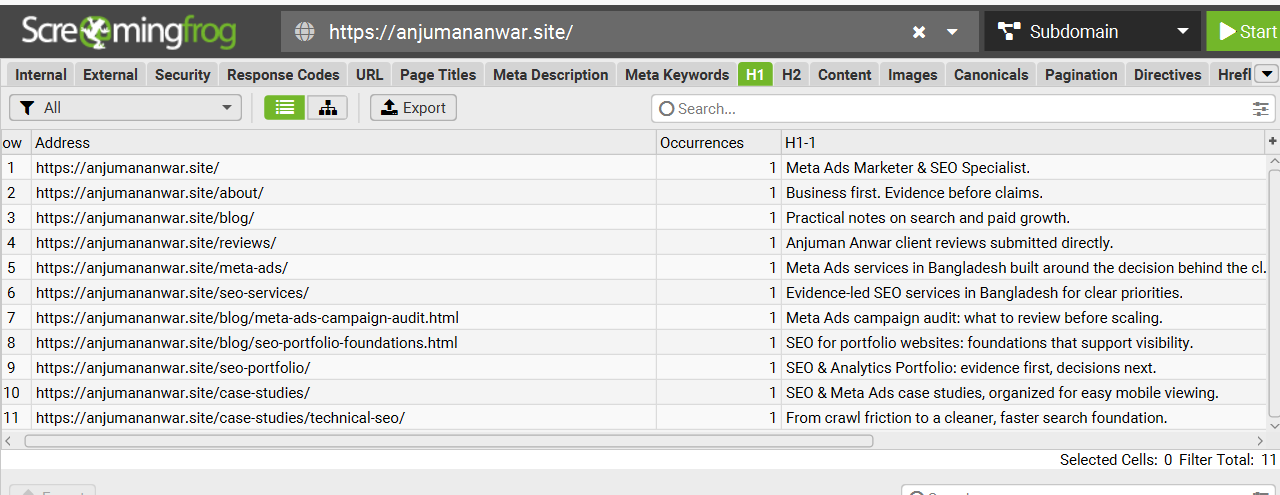
Task: Open search filter options sliders icon
Action: point(1261,108)
